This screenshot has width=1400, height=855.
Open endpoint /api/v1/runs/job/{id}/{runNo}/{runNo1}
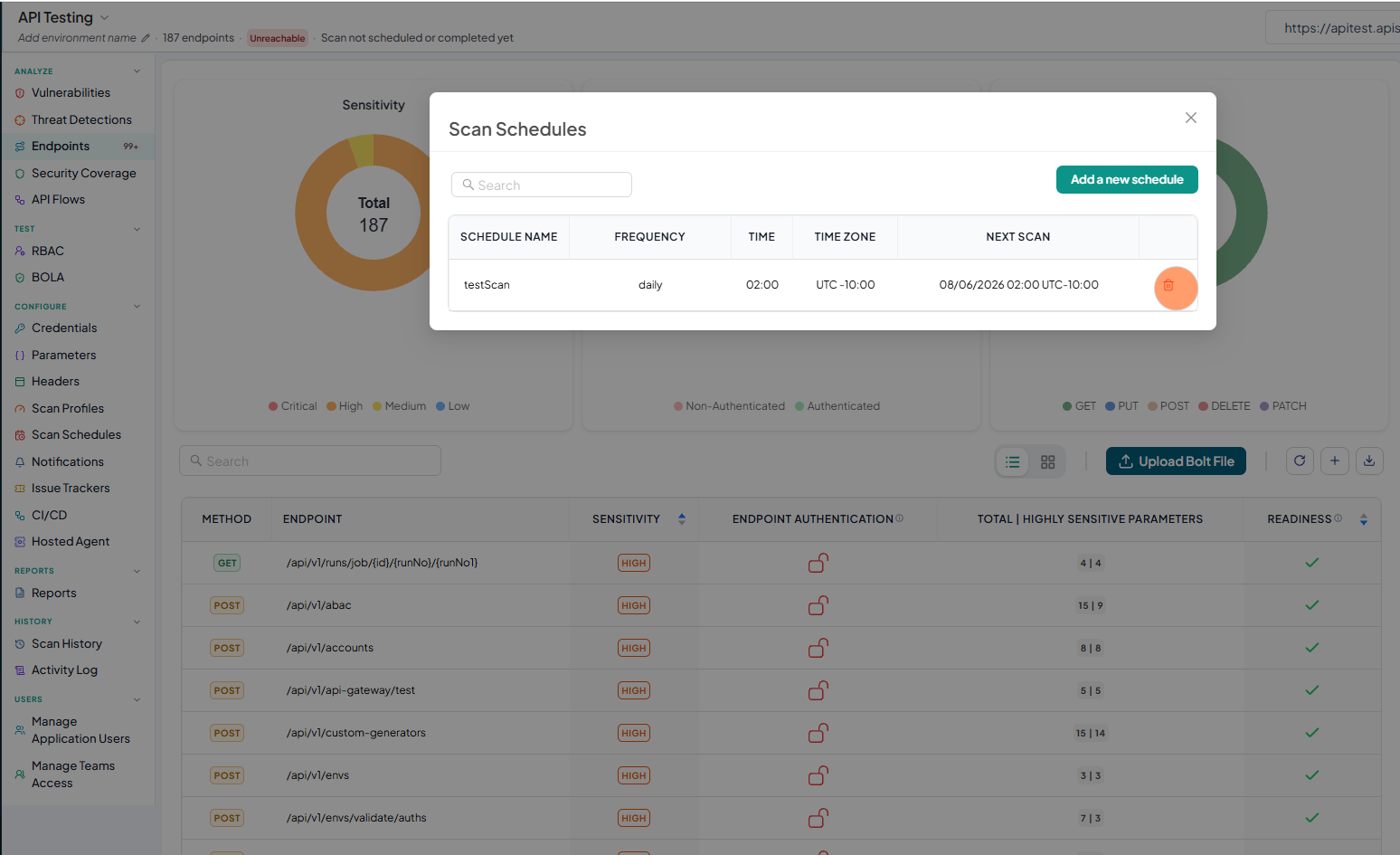tap(382, 563)
